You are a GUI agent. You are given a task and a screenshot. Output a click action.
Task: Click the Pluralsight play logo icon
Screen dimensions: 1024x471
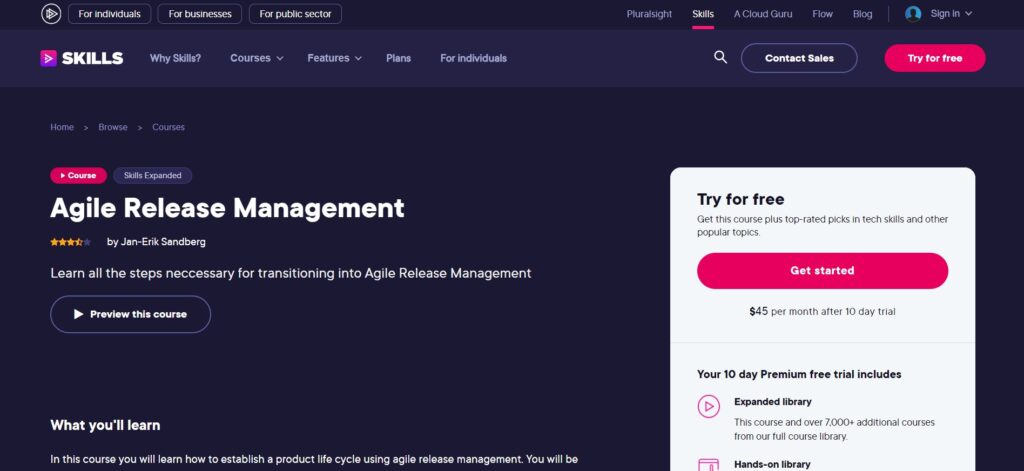pyautogui.click(x=51, y=14)
